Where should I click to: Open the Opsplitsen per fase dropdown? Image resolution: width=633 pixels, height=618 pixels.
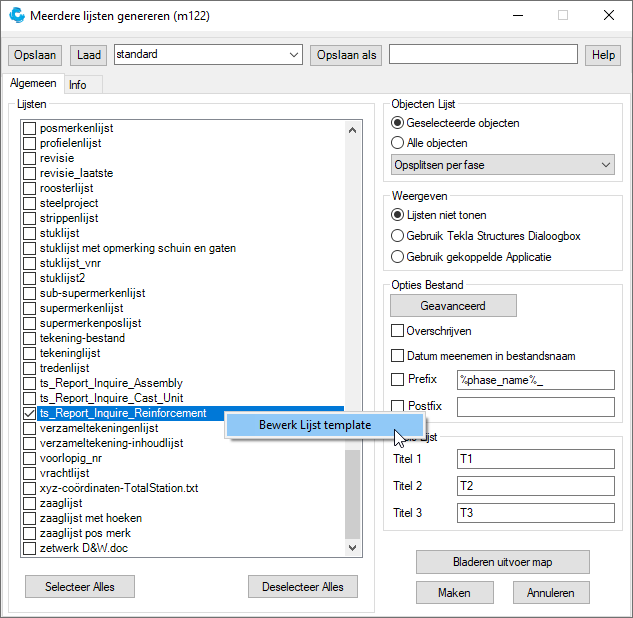(503, 165)
